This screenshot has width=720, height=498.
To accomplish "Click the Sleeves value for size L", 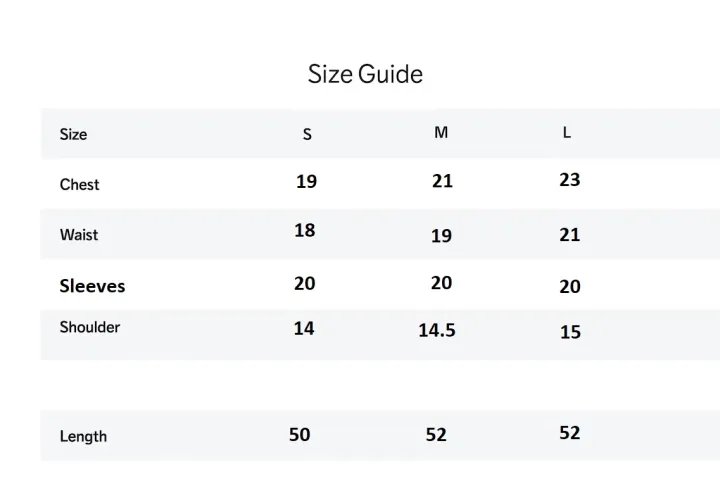I will pos(570,287).
